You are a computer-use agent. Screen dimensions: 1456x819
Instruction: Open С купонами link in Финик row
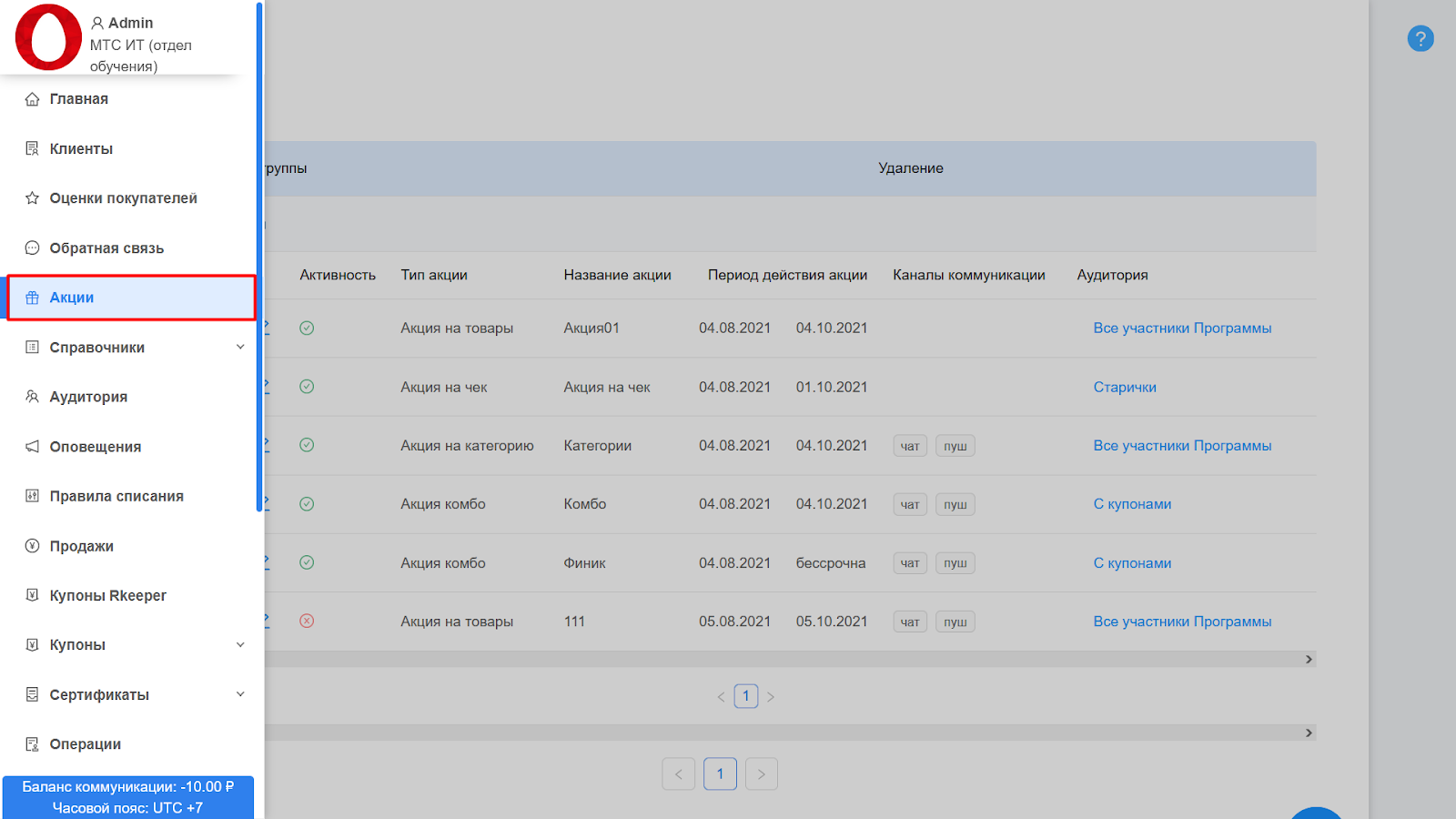coord(1132,563)
